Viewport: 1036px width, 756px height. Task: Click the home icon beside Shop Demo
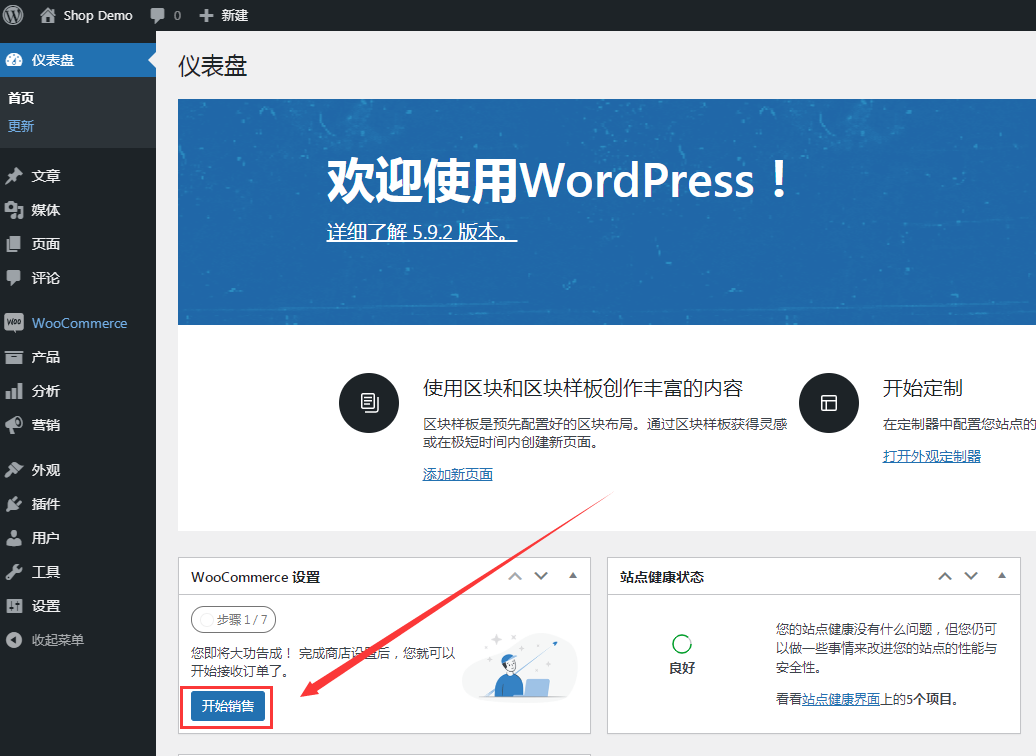click(x=48, y=15)
